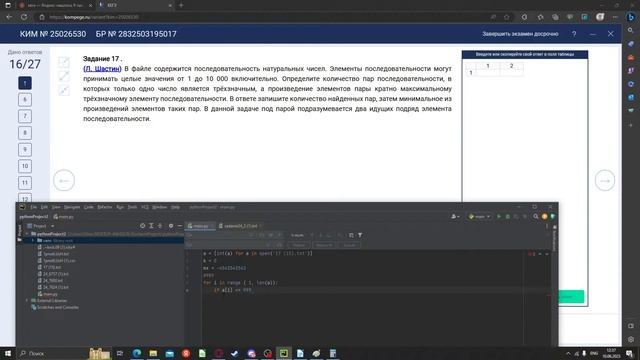Screen dimensions: 640x360
Task: Open the PyCharm Navigate menu
Action: (72, 207)
